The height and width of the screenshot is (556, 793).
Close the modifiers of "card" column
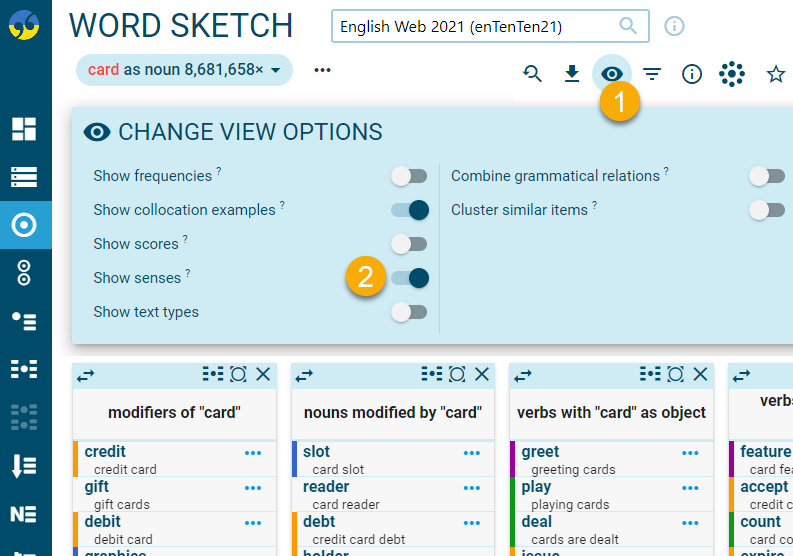[263, 374]
